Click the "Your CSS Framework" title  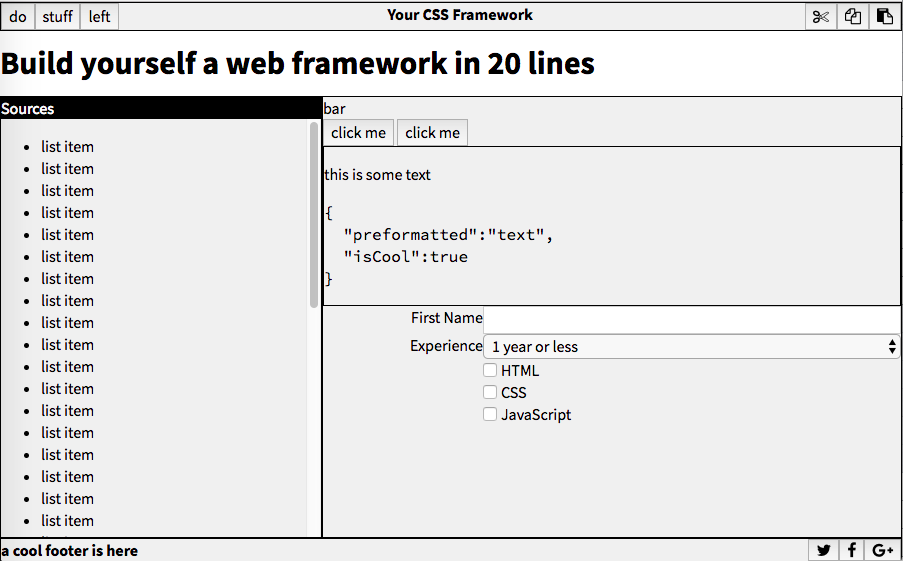click(x=460, y=15)
